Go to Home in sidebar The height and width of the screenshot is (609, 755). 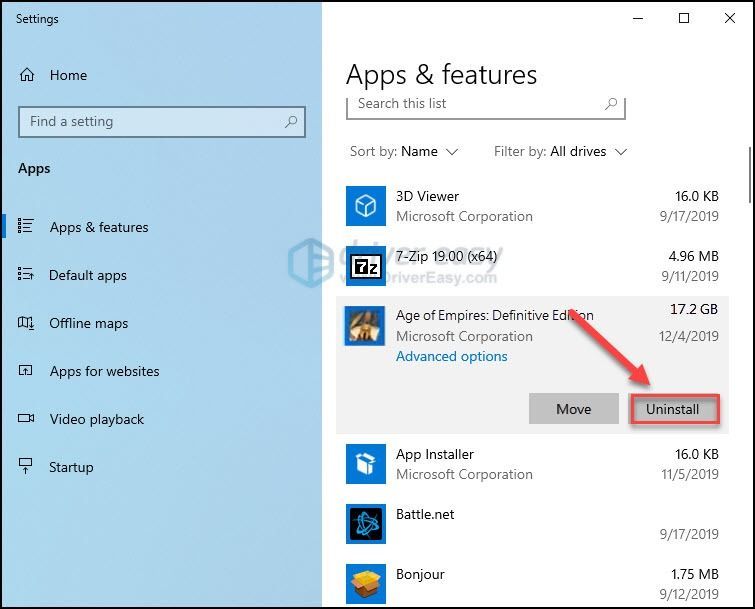(68, 75)
